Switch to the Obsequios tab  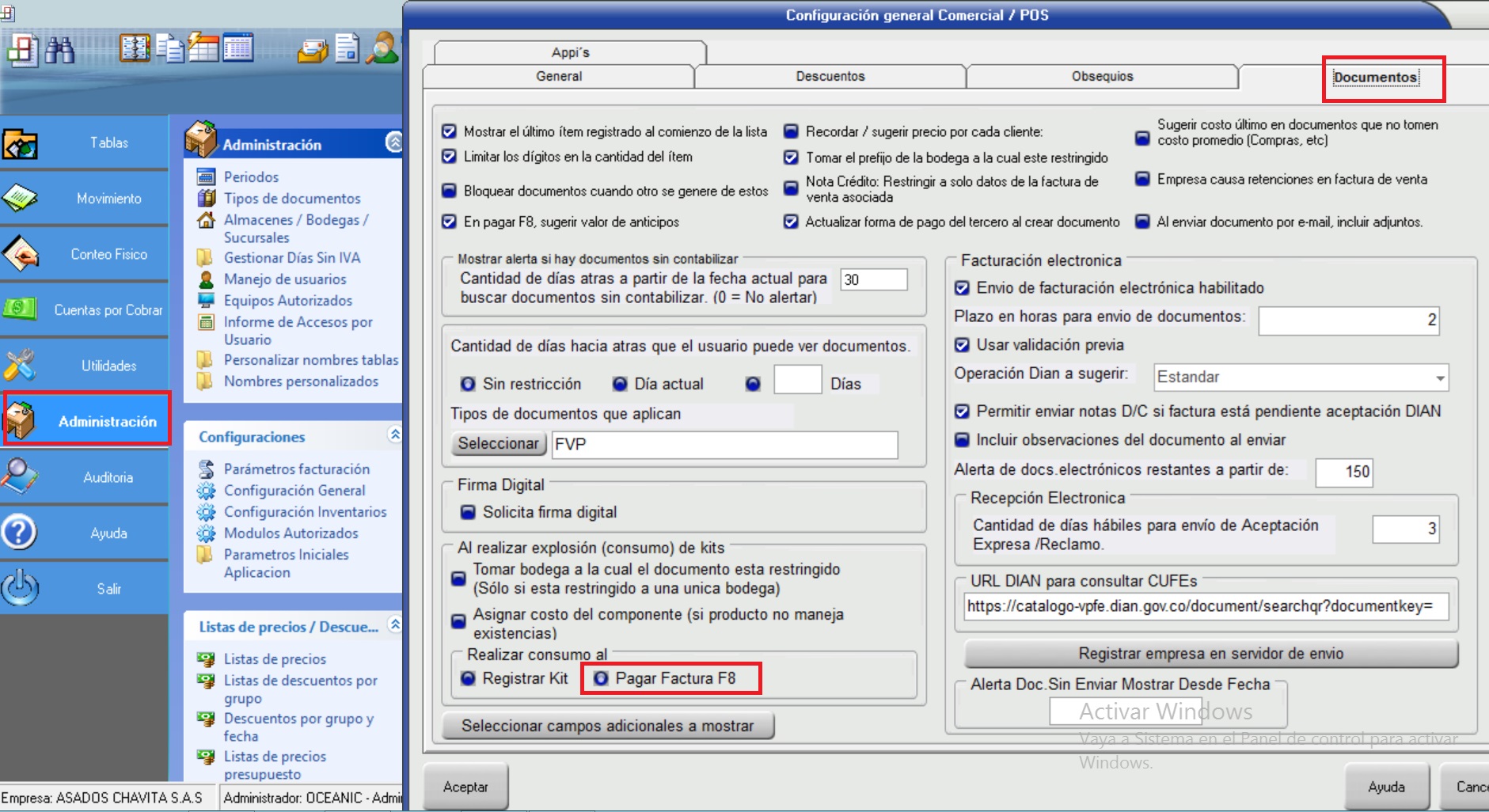pyautogui.click(x=1102, y=77)
